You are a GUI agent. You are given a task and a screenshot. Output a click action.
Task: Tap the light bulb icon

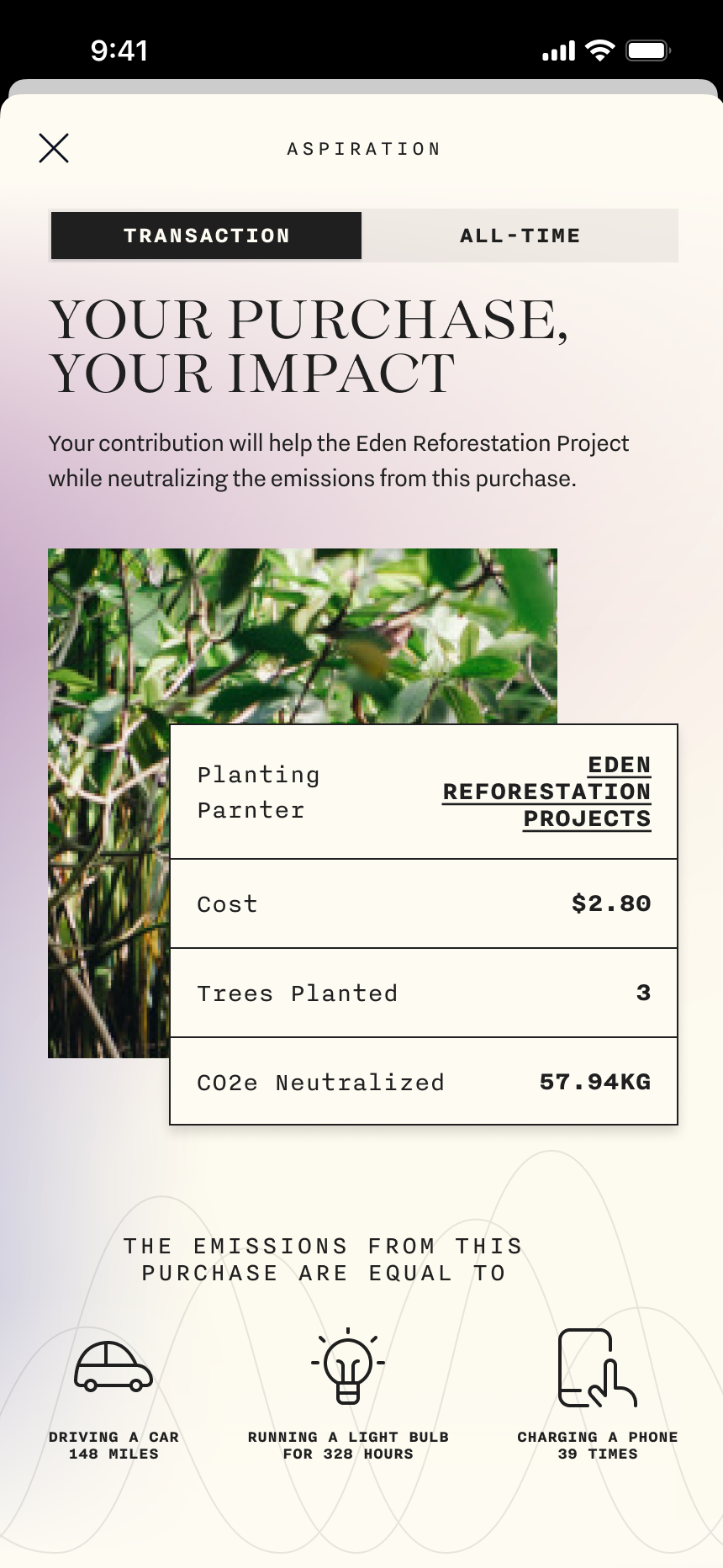coord(348,1366)
